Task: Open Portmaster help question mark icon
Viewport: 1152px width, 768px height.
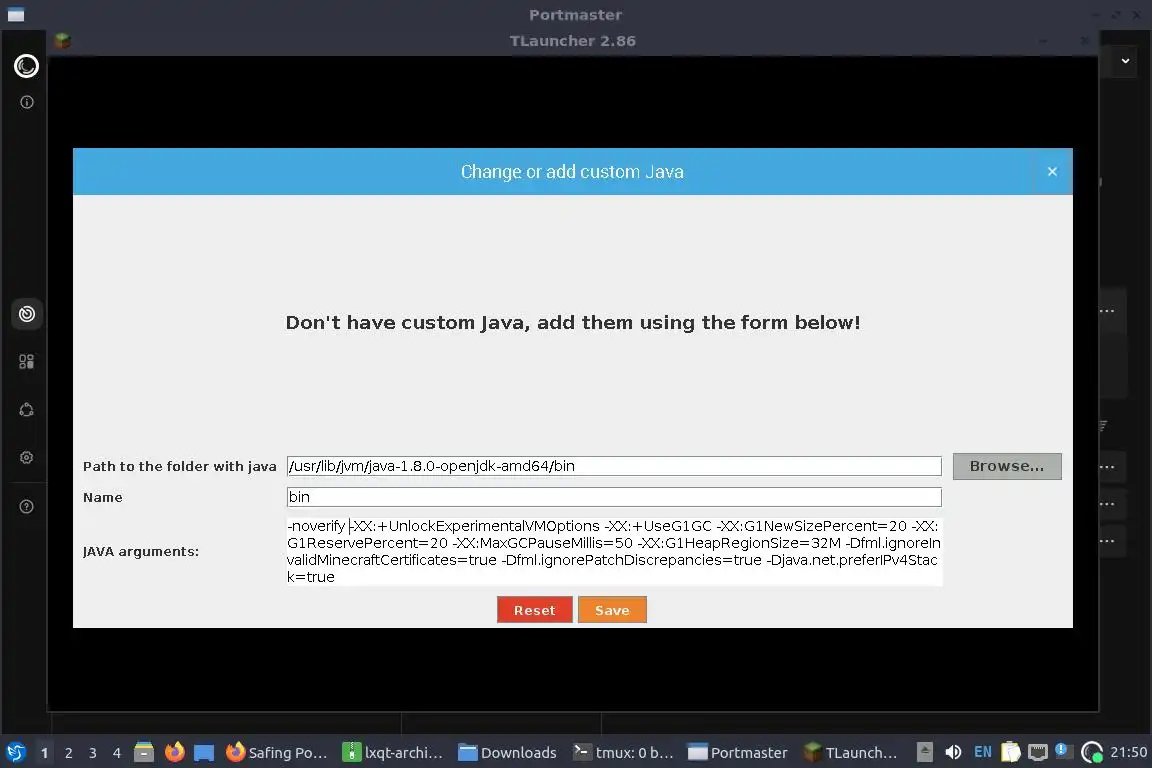Action: (x=26, y=506)
